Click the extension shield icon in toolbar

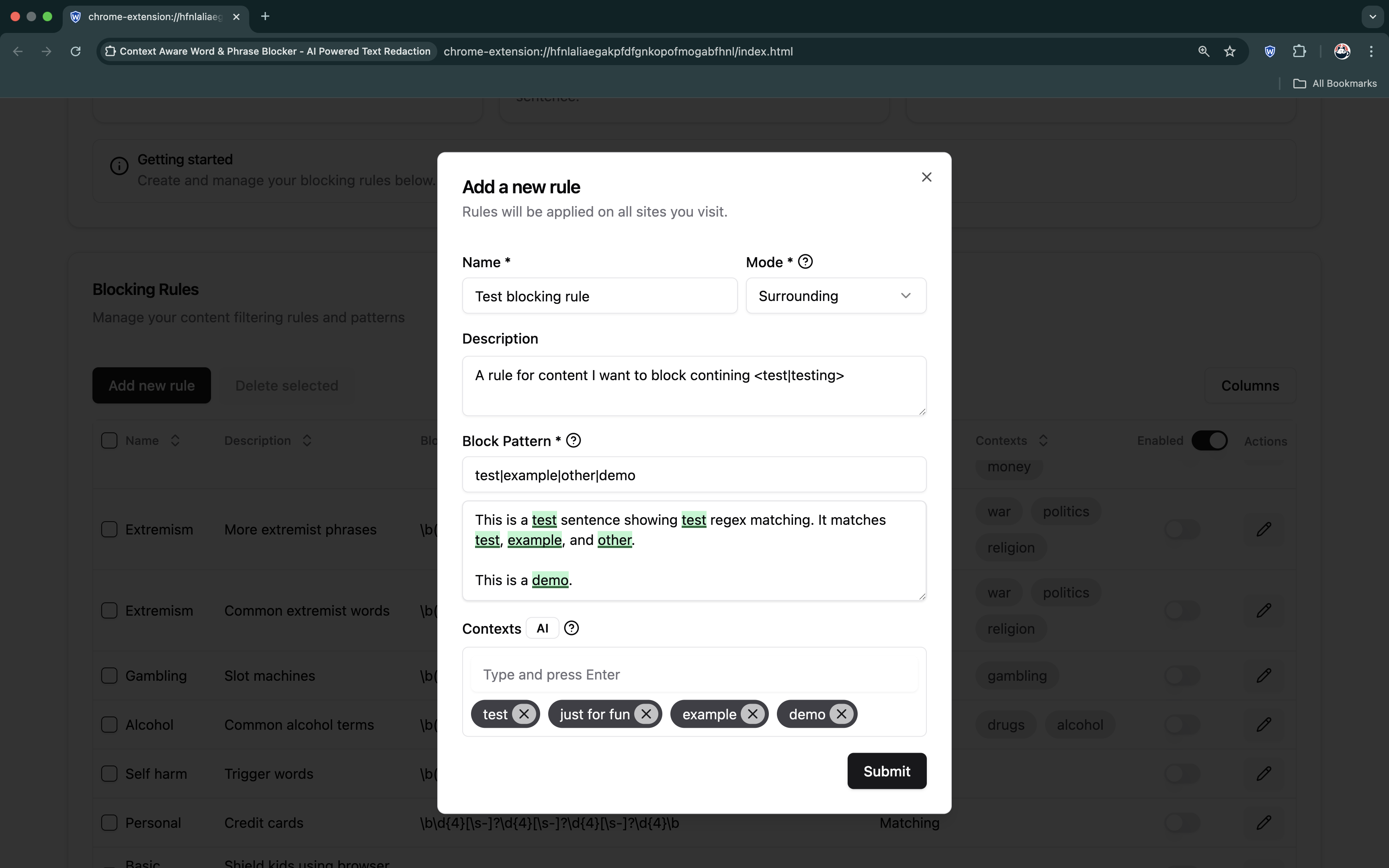[x=1270, y=52]
